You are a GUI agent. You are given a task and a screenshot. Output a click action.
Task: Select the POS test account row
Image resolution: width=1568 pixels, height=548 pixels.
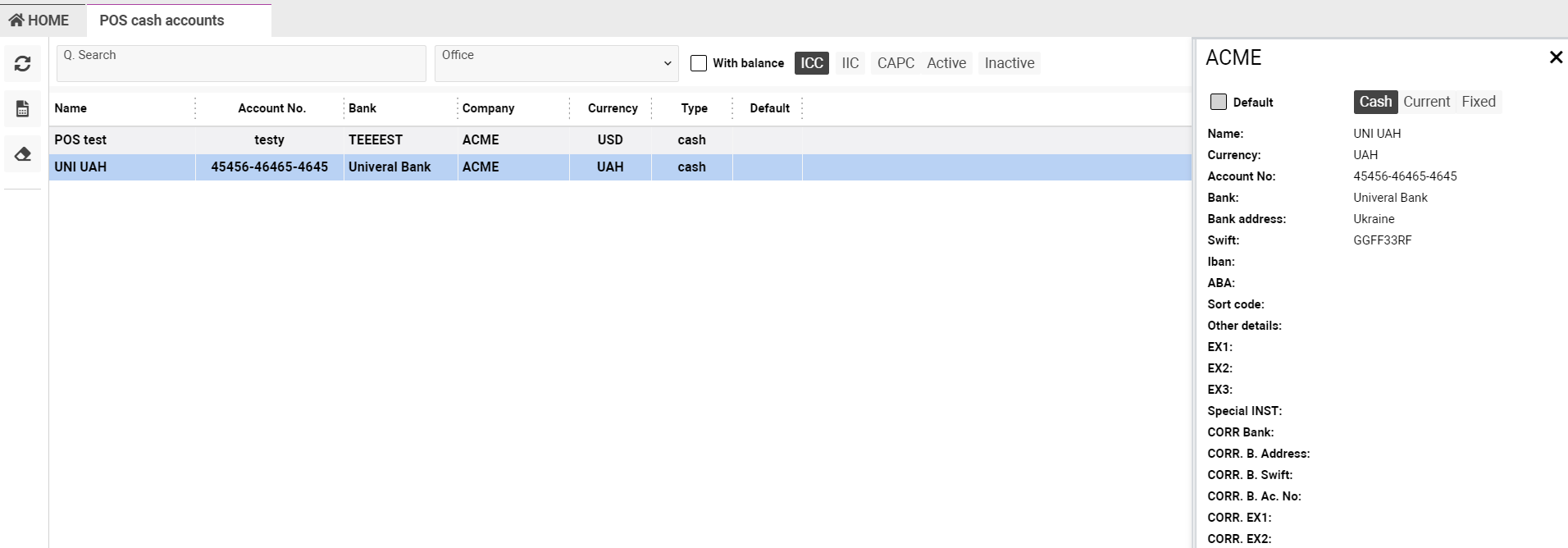80,139
